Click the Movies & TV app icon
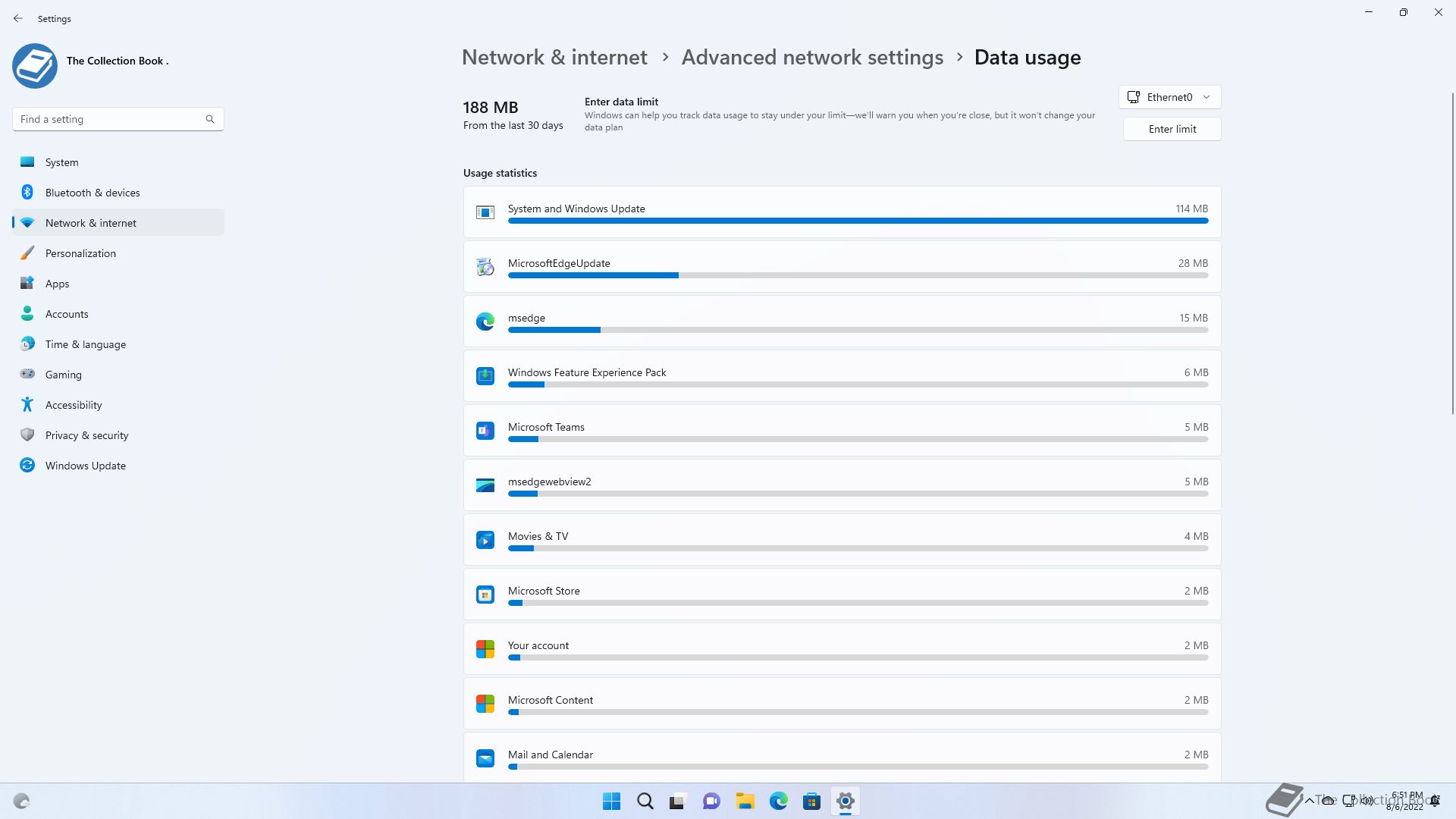The width and height of the screenshot is (1456, 819). pyautogui.click(x=485, y=540)
